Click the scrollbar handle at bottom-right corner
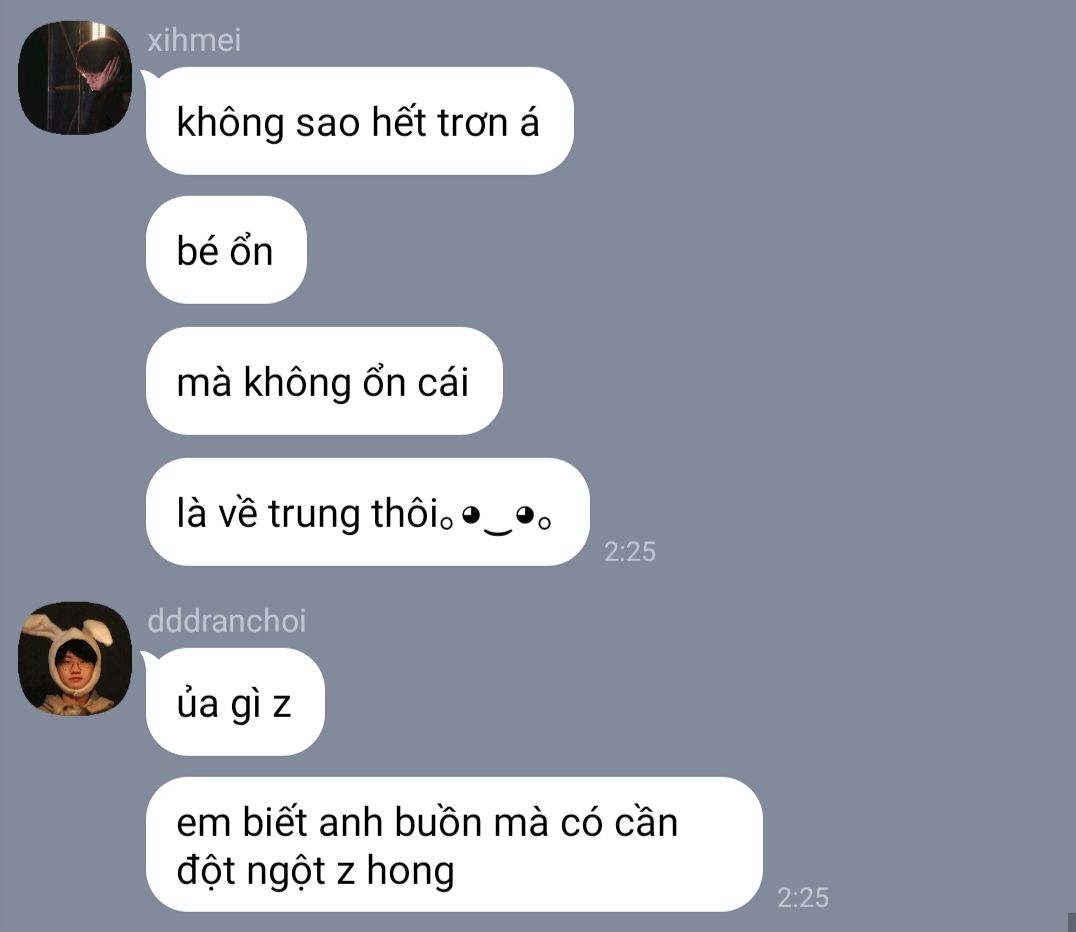Image resolution: width=1076 pixels, height=932 pixels. point(1071,922)
